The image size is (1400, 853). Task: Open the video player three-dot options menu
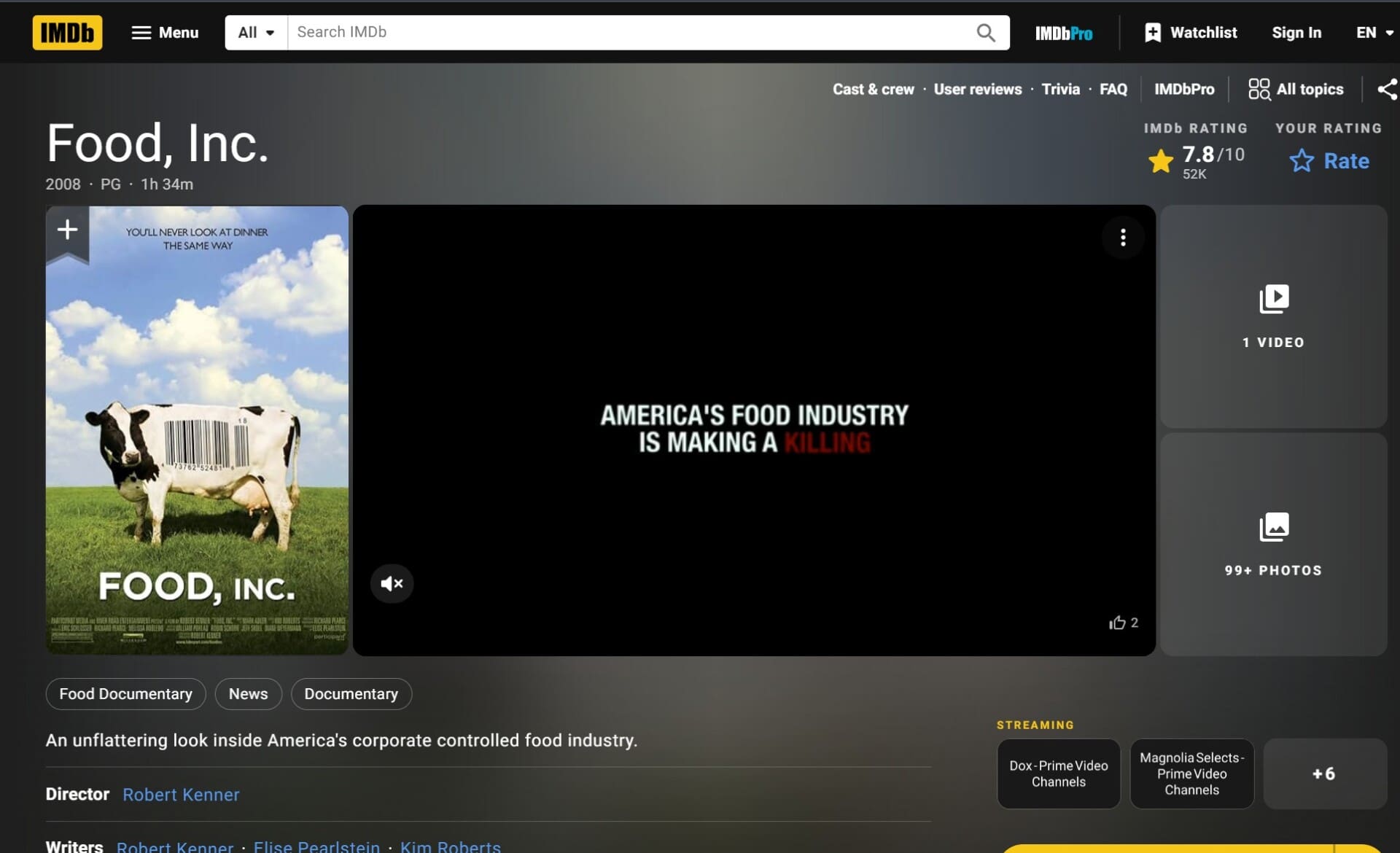(x=1122, y=238)
